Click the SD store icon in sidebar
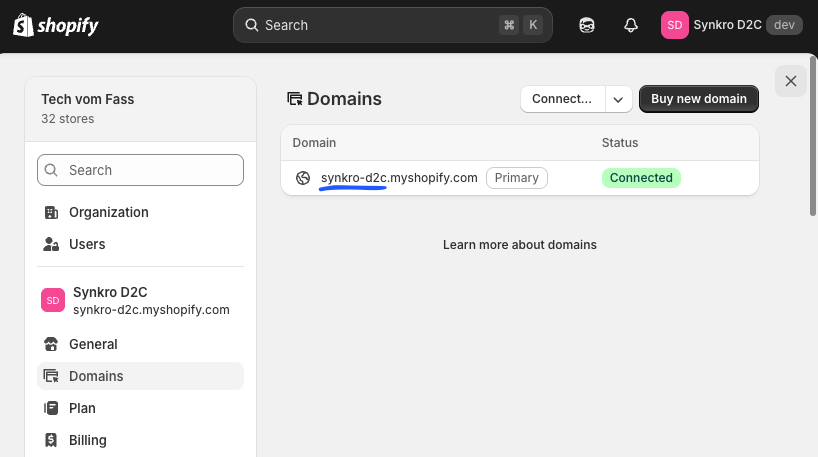 [x=53, y=300]
